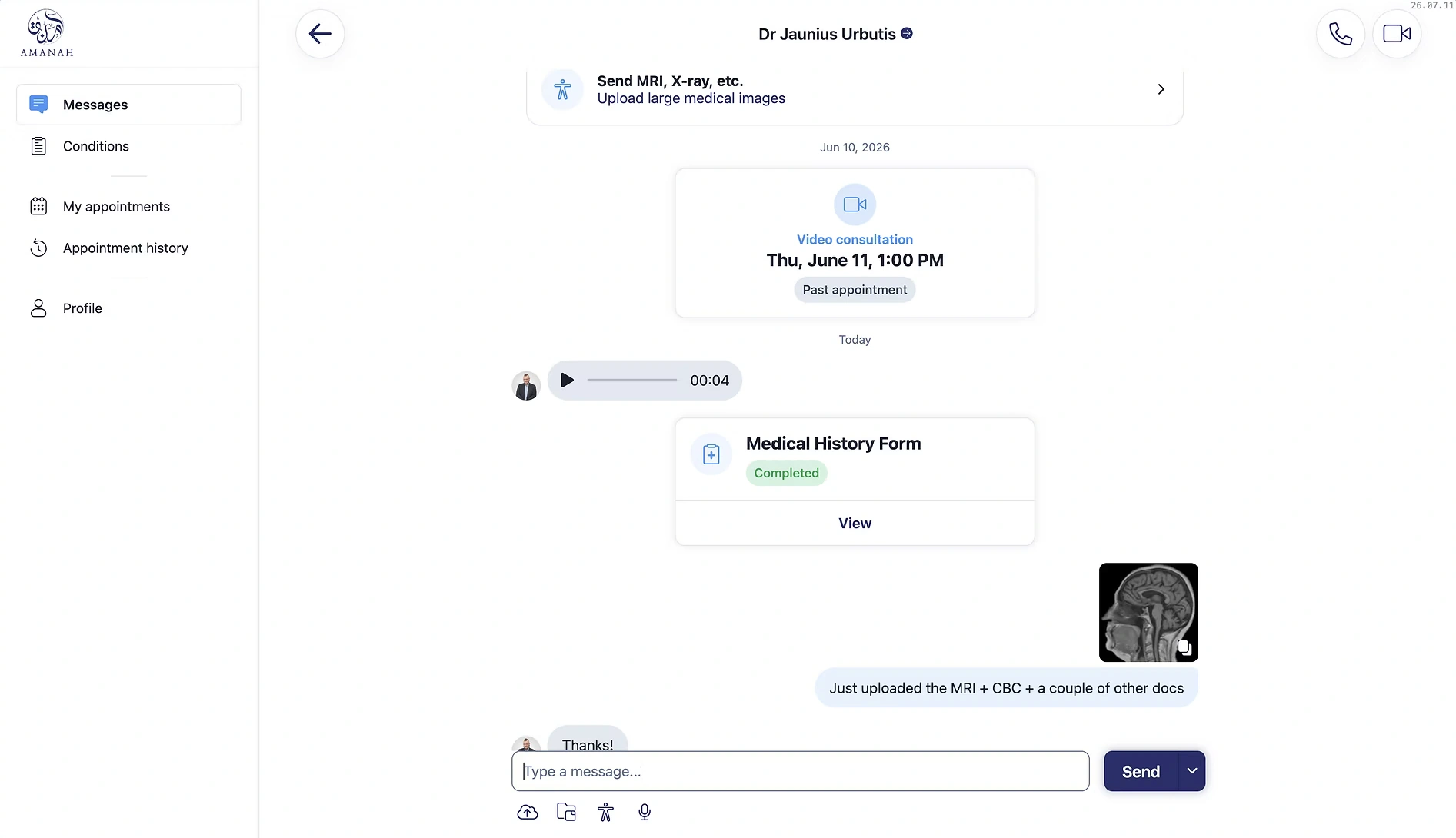Open the MRI brain scan thumbnail
Screen dimensions: 1456x838
pyautogui.click(x=1148, y=612)
